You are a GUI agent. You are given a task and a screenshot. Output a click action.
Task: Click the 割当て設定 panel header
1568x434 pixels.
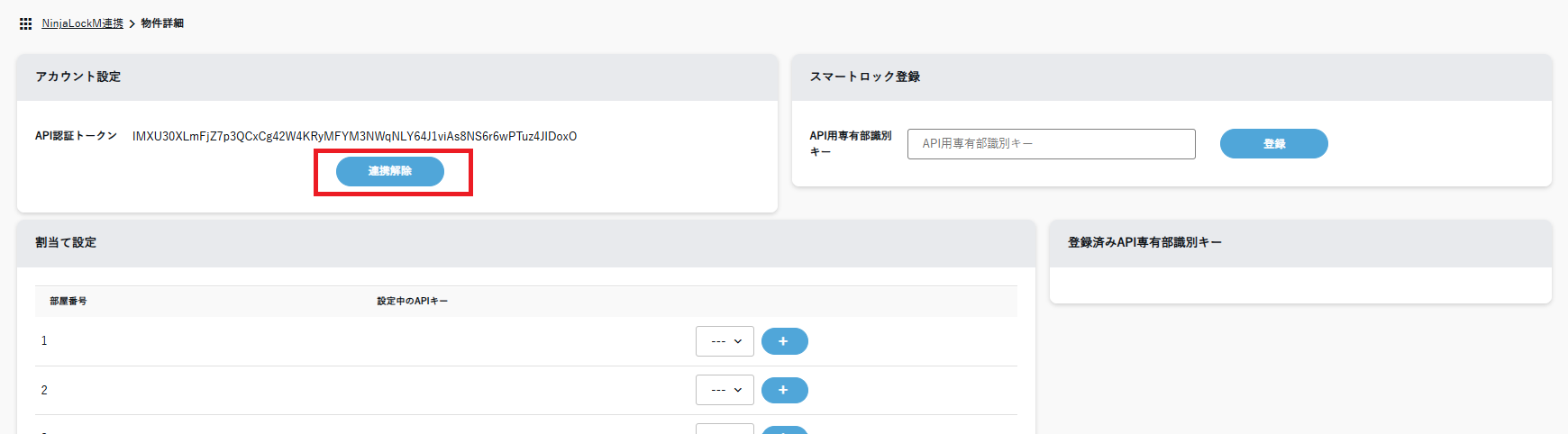coord(66,243)
